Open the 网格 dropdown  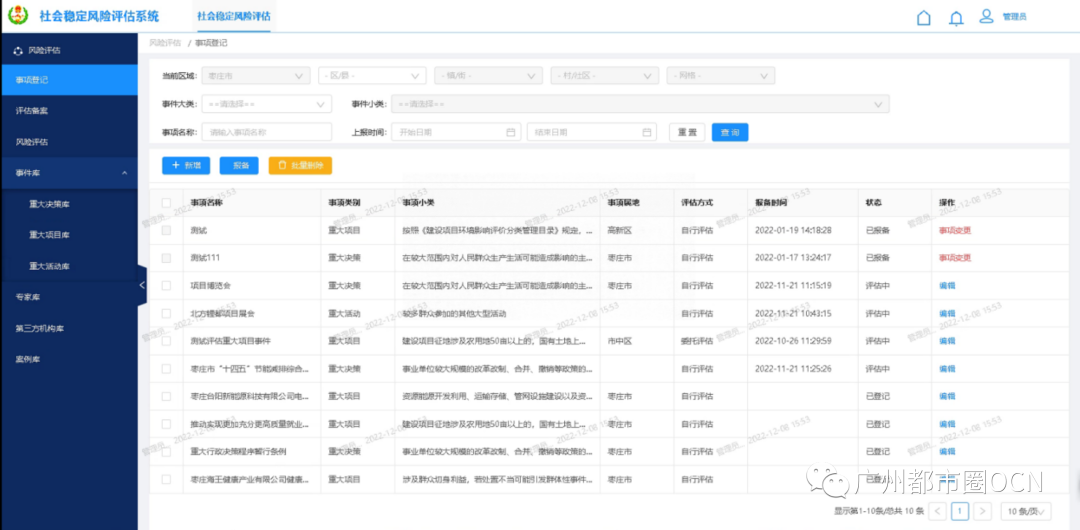coord(720,76)
